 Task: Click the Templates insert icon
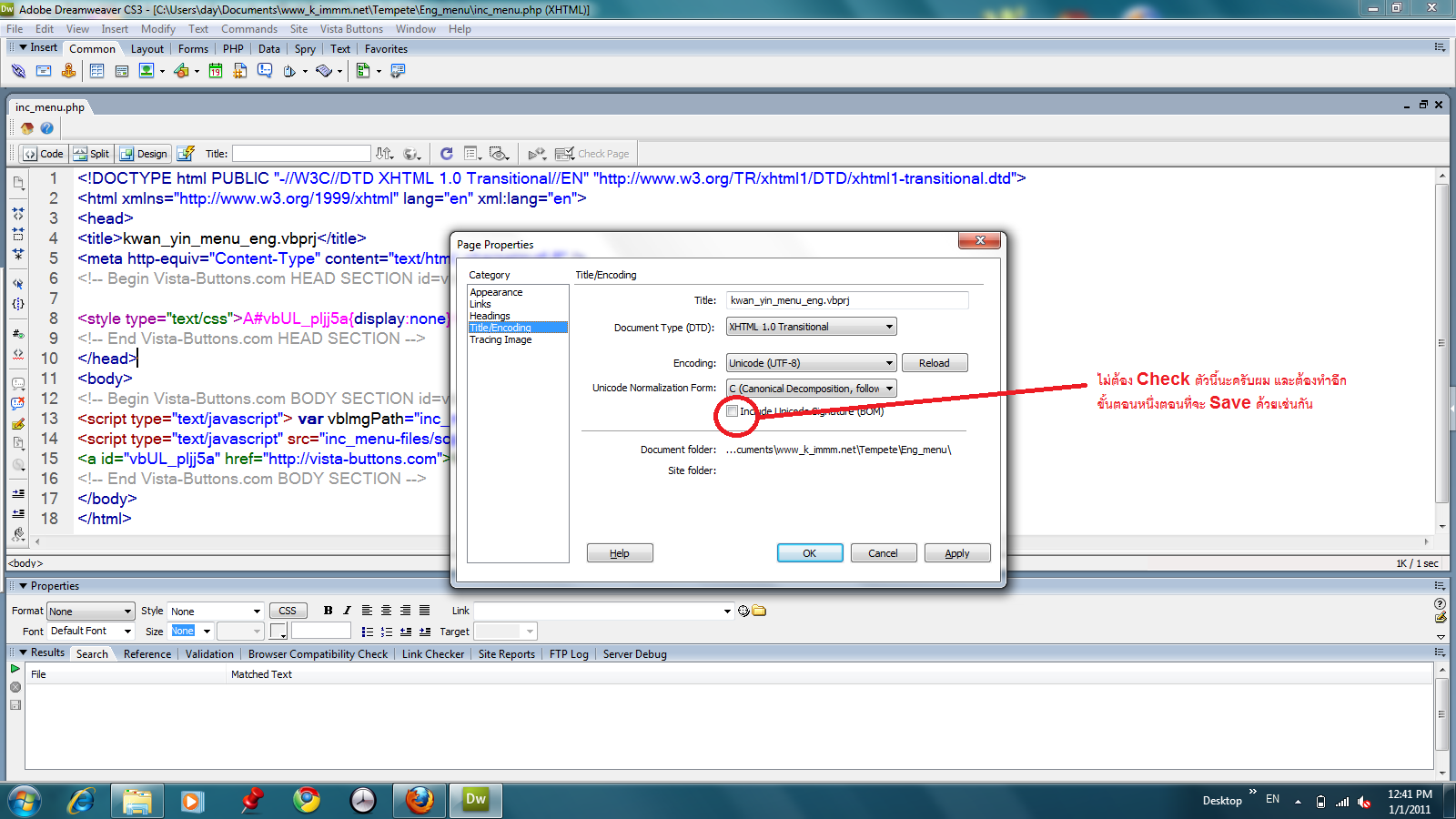pos(289,71)
